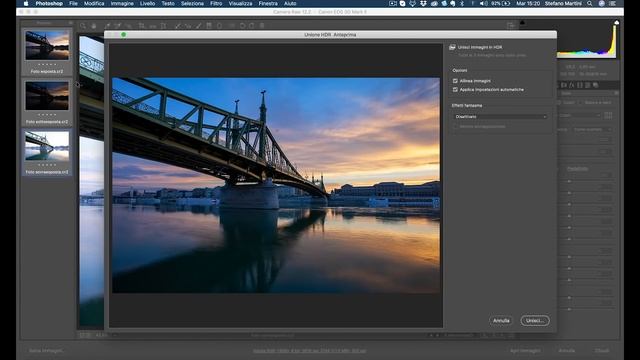Open the Testo menu
This screenshot has width=640, height=360.
click(168, 3)
